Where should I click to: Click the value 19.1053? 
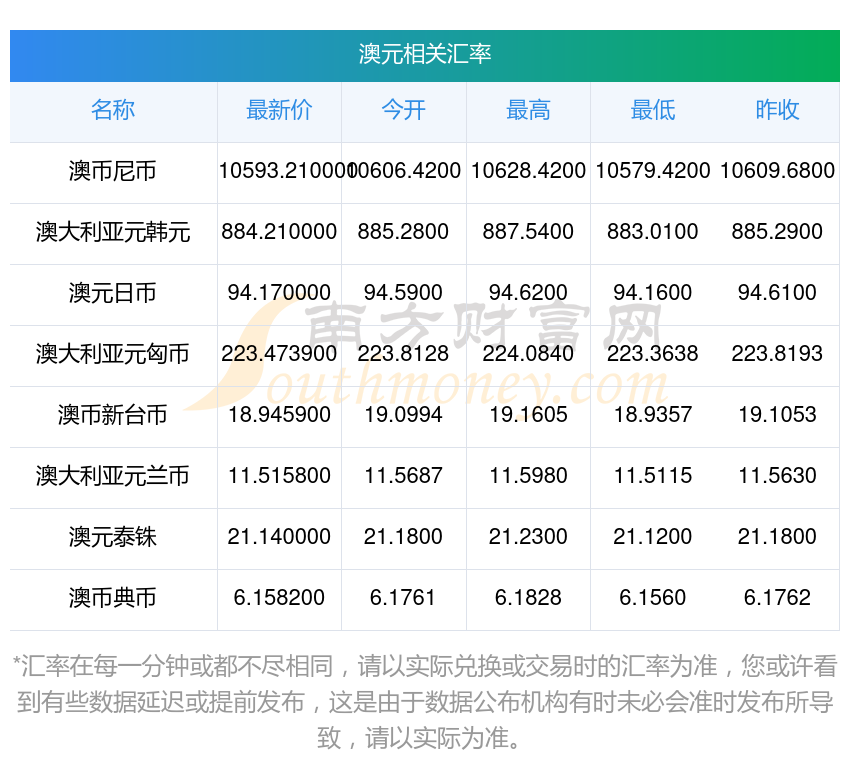click(x=777, y=415)
